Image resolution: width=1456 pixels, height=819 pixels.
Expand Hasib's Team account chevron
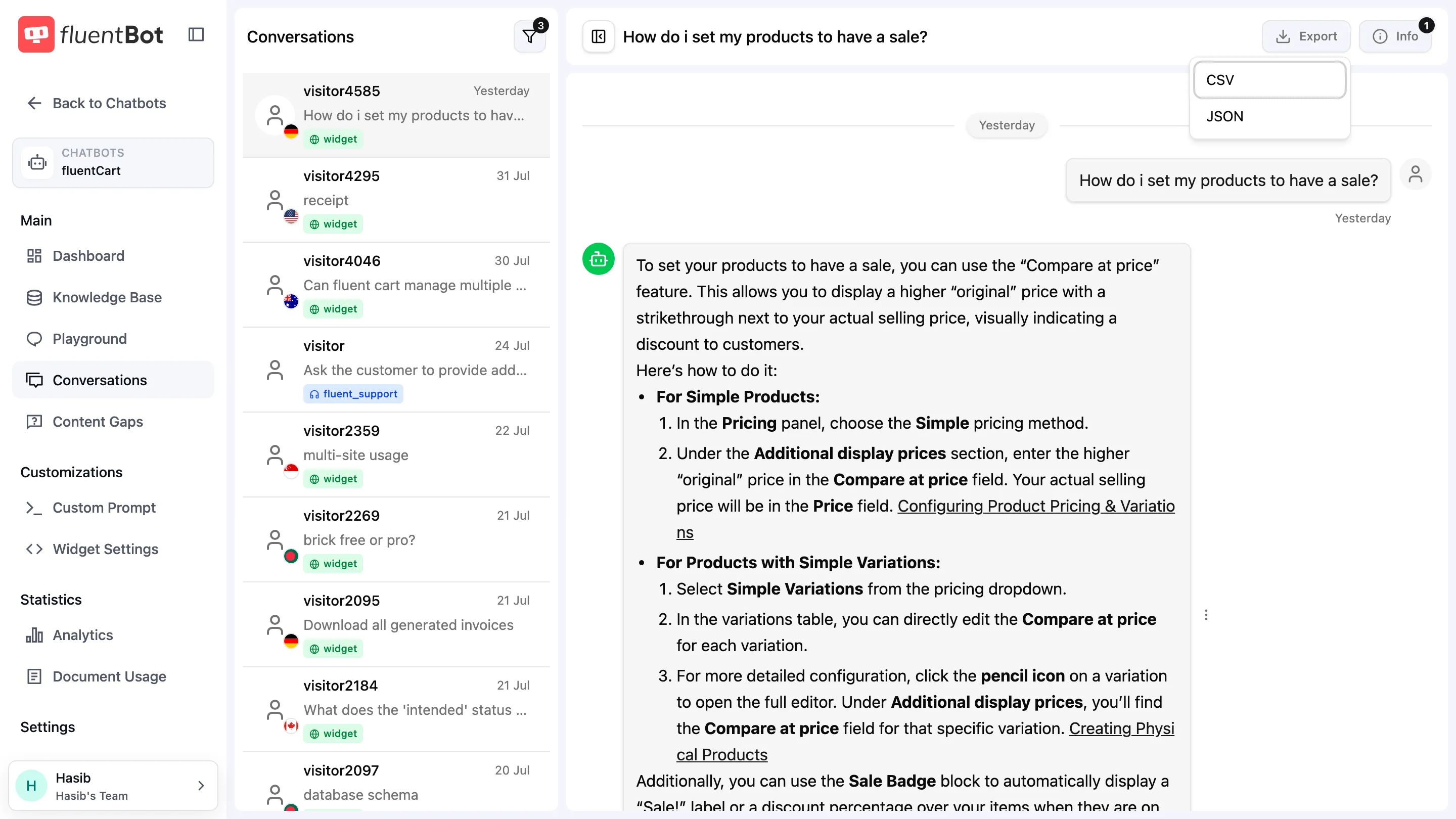[201, 785]
